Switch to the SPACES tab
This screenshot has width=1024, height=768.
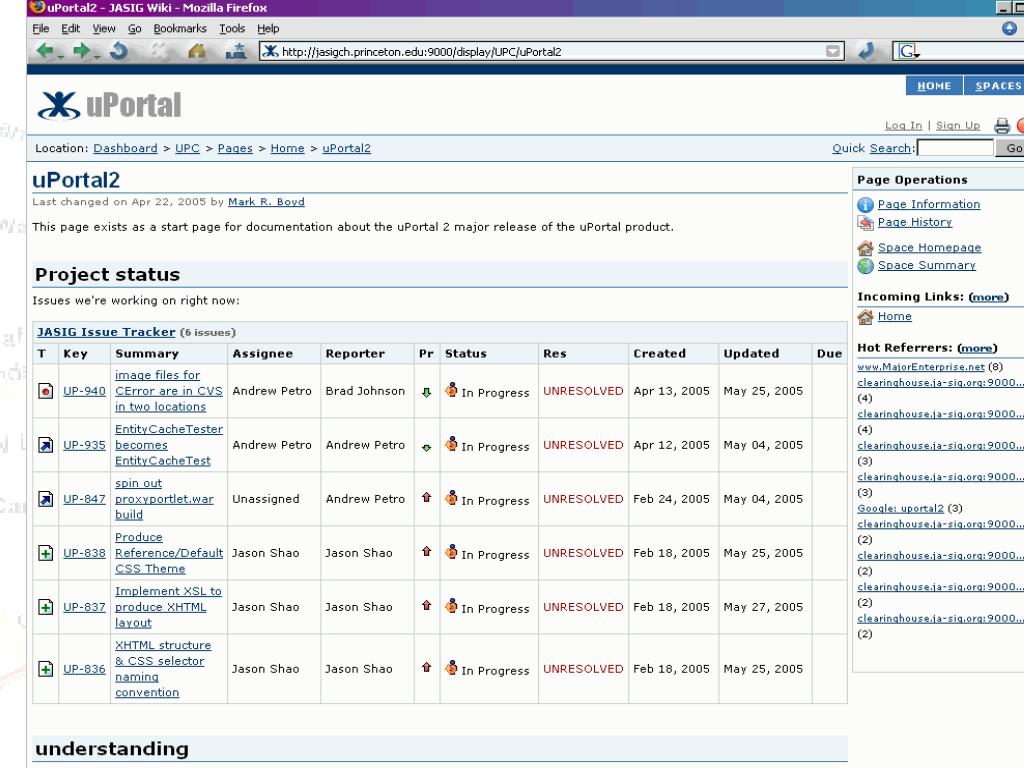(994, 86)
